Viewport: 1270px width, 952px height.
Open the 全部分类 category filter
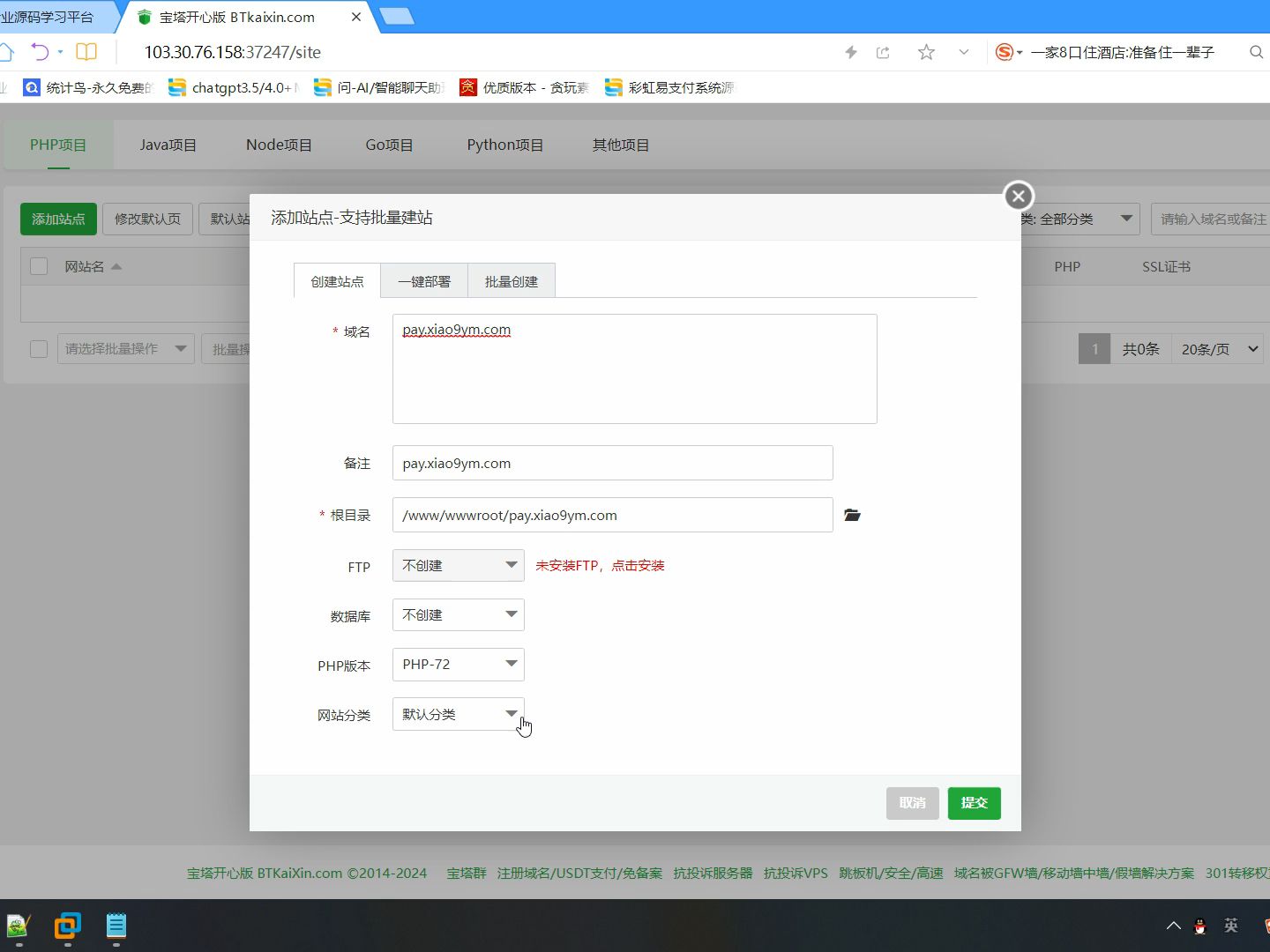[x=1079, y=219]
